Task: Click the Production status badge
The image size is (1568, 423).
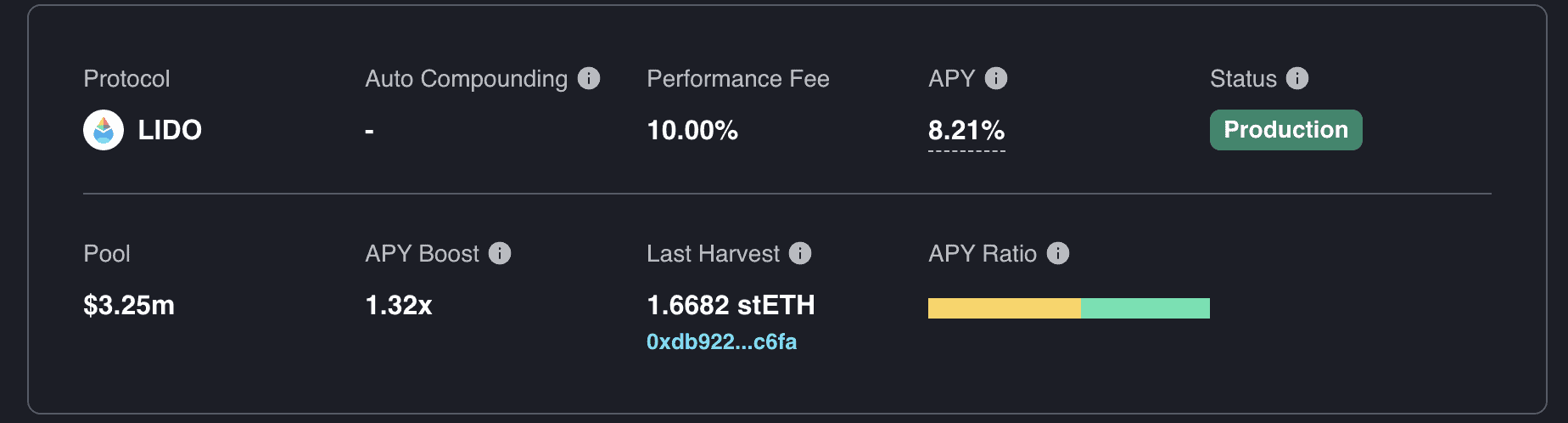Action: coord(1285,130)
